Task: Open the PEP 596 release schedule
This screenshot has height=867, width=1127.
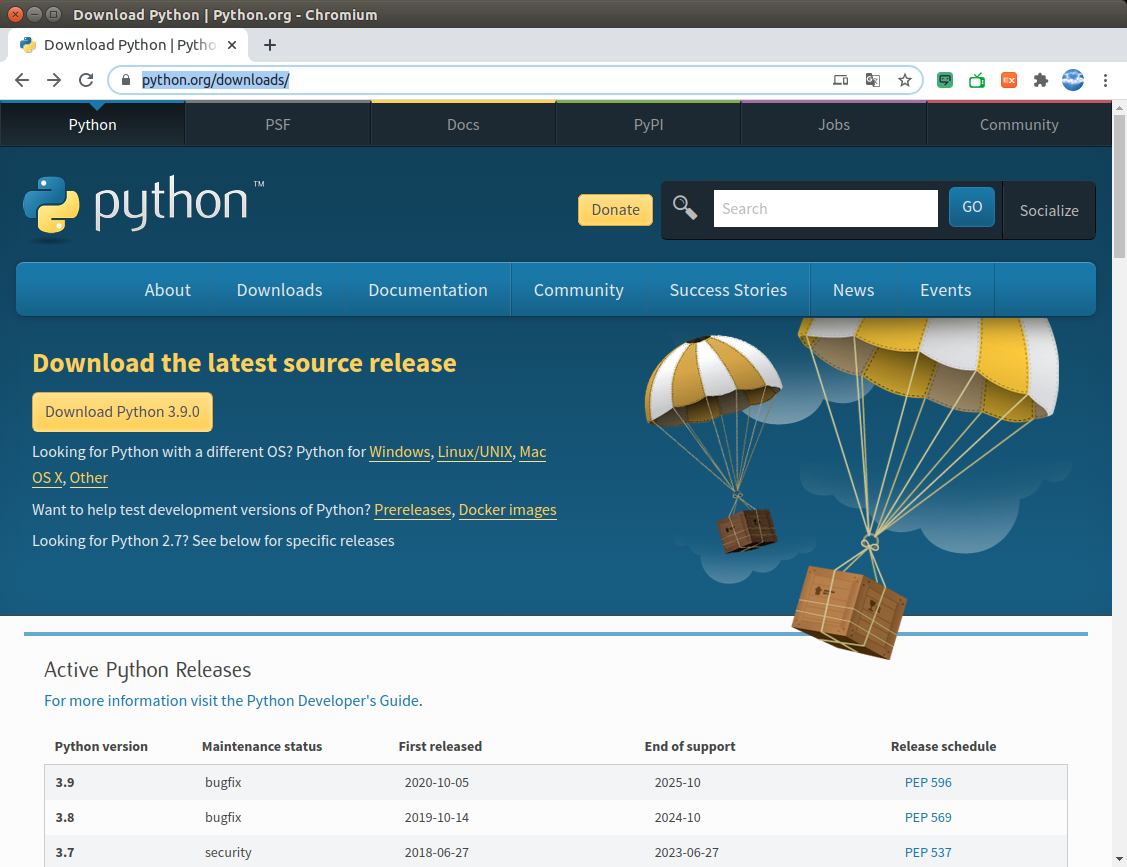Action: click(x=928, y=782)
